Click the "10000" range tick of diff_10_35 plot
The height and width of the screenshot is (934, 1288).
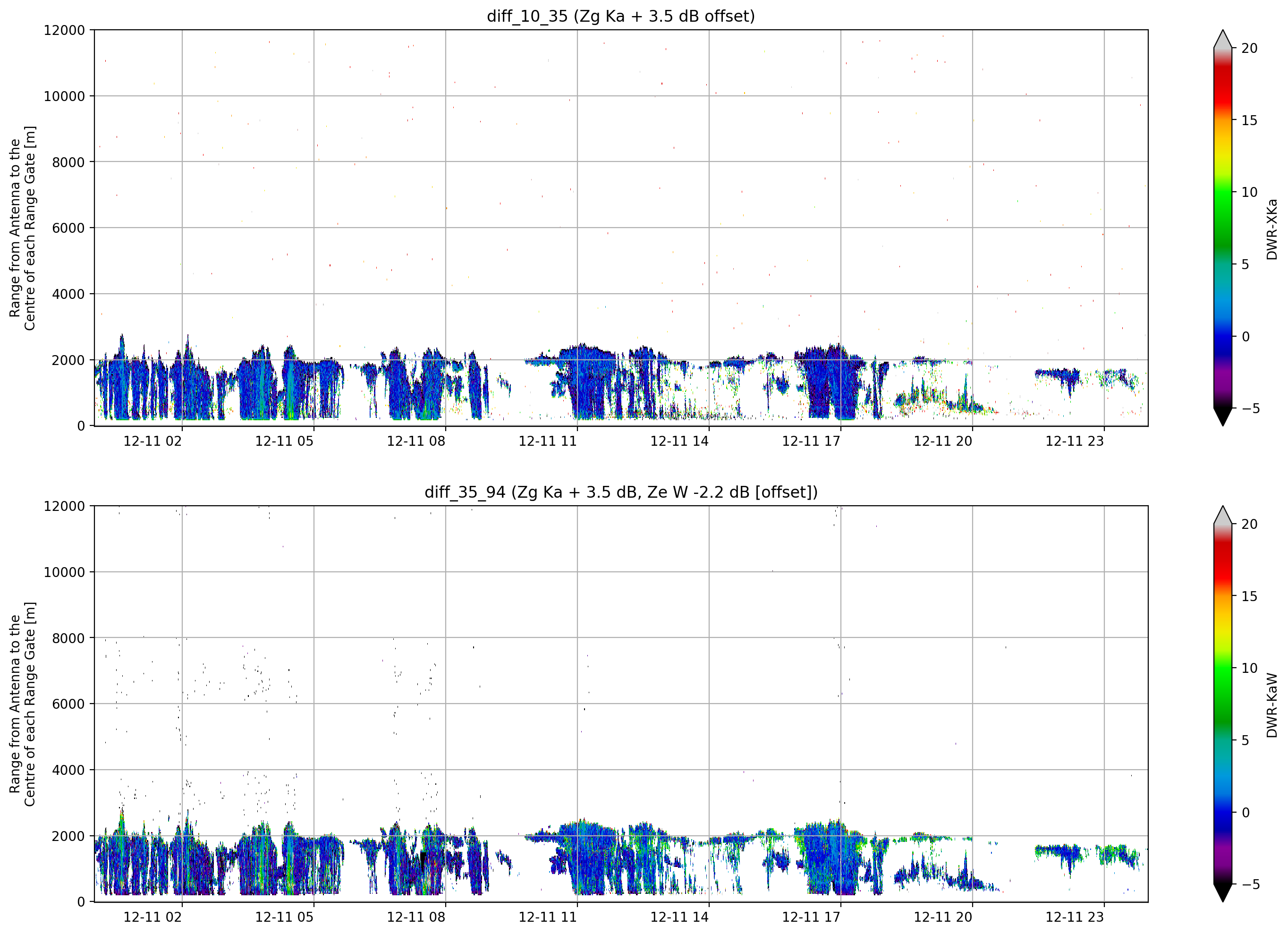64,96
